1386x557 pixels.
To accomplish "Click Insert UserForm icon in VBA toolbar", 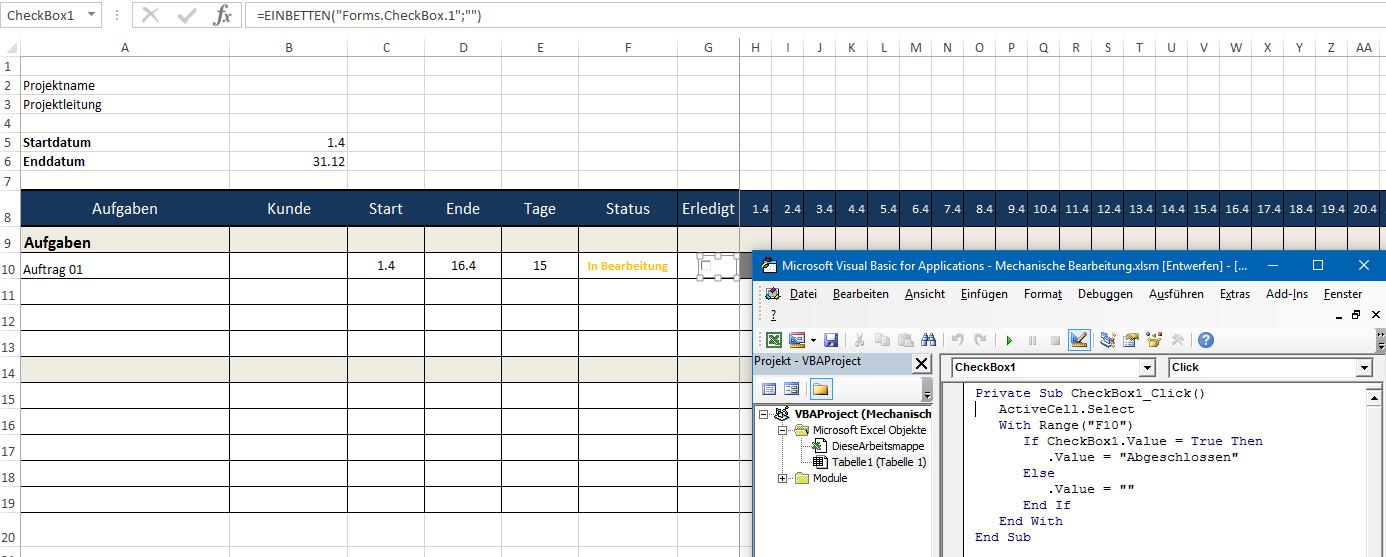I will 797,340.
